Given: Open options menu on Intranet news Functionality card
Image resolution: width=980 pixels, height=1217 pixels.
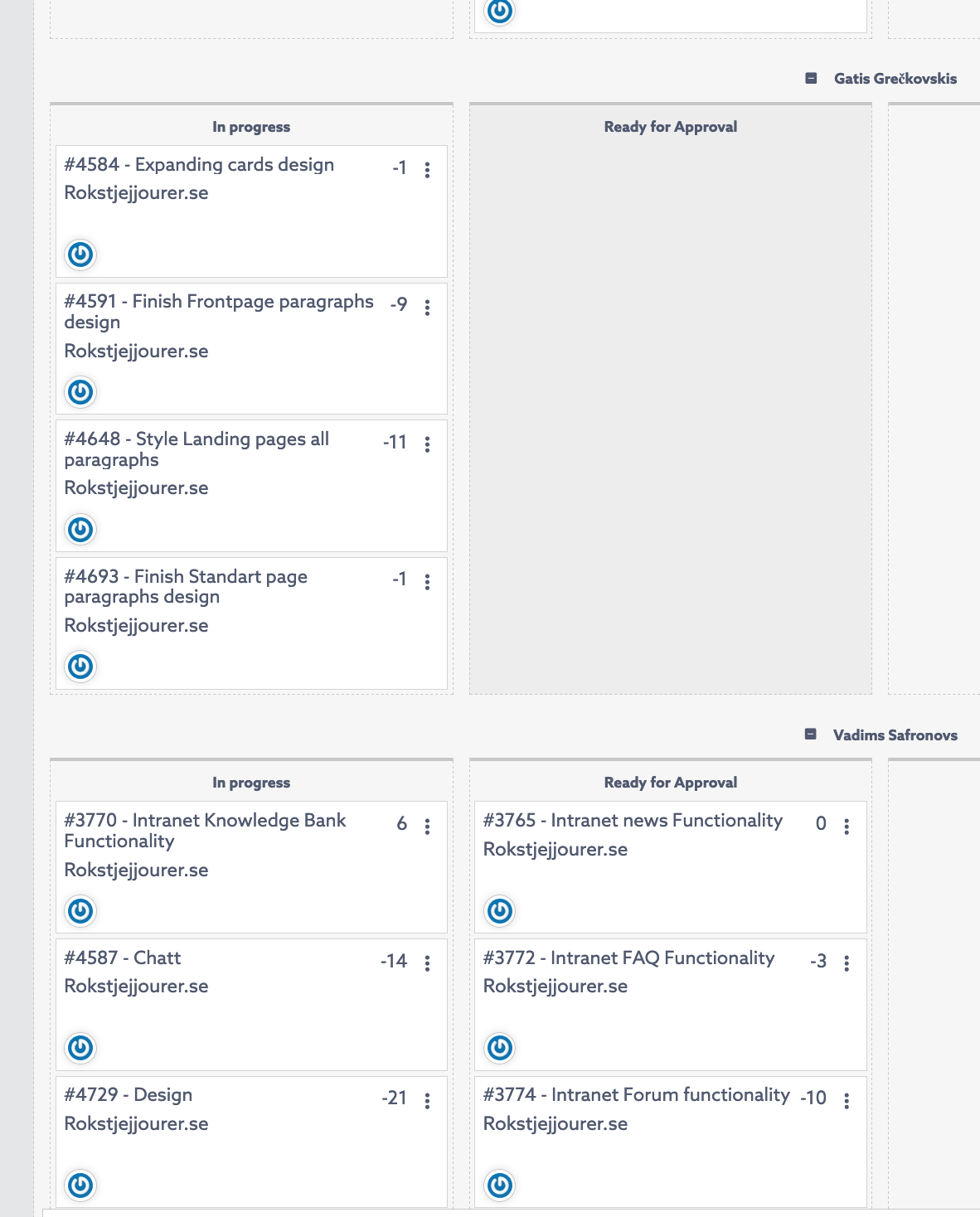Looking at the screenshot, I should 847,827.
